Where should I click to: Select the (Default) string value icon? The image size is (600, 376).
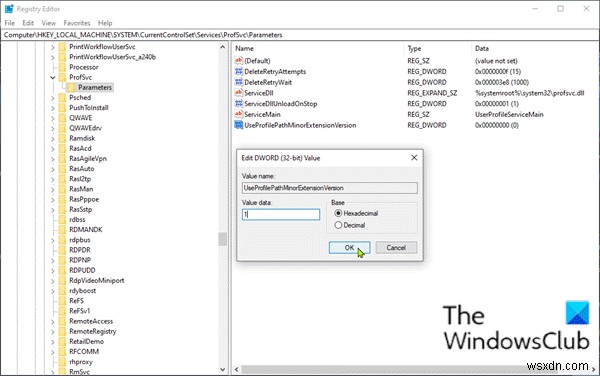pos(239,60)
